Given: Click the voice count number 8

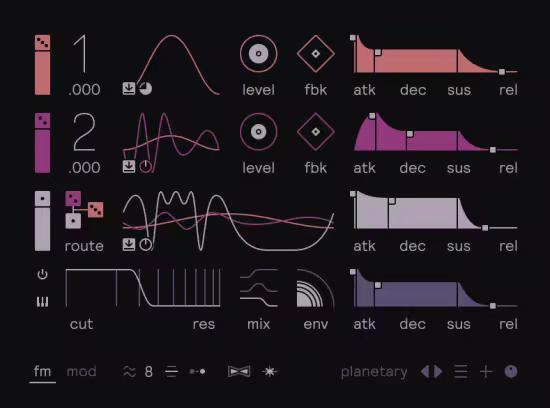Looking at the screenshot, I should pyautogui.click(x=149, y=372).
